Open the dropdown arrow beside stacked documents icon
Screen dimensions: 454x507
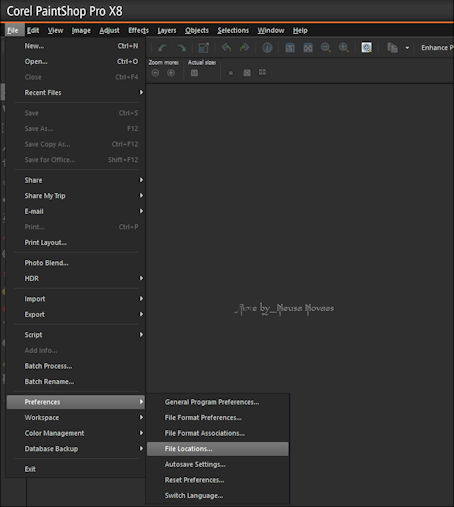point(407,48)
